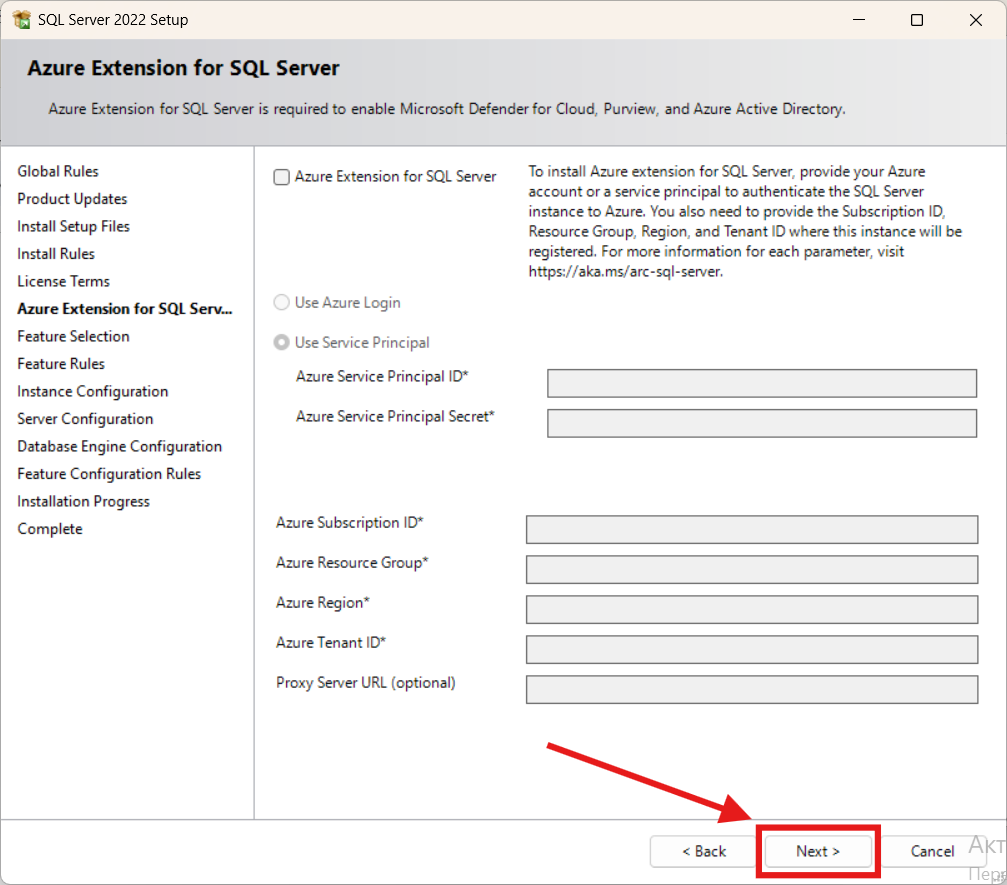Select the Use Service Principal option

[282, 343]
